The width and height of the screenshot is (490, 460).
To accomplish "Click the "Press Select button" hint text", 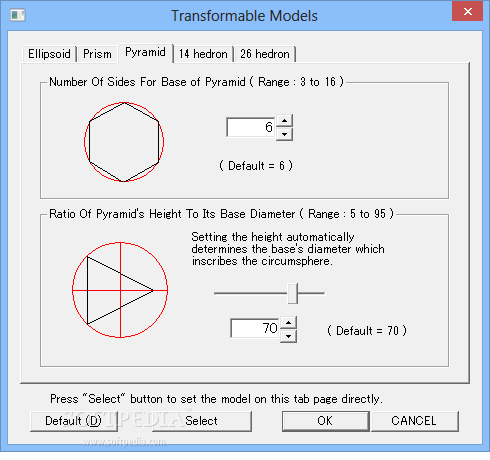I will click(216, 399).
